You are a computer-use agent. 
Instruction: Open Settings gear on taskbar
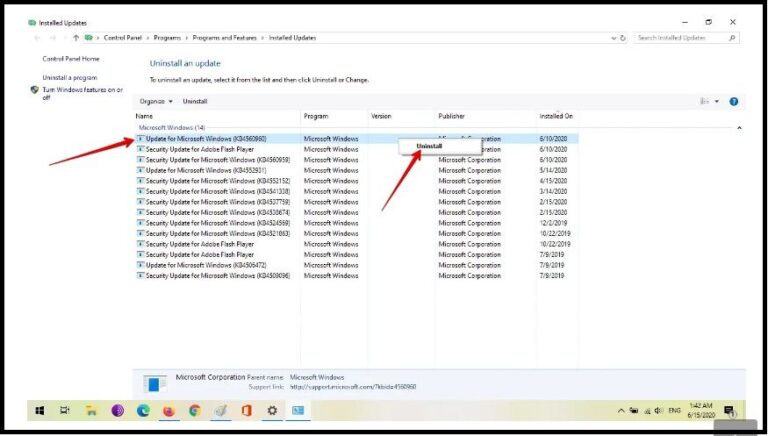[272, 411]
